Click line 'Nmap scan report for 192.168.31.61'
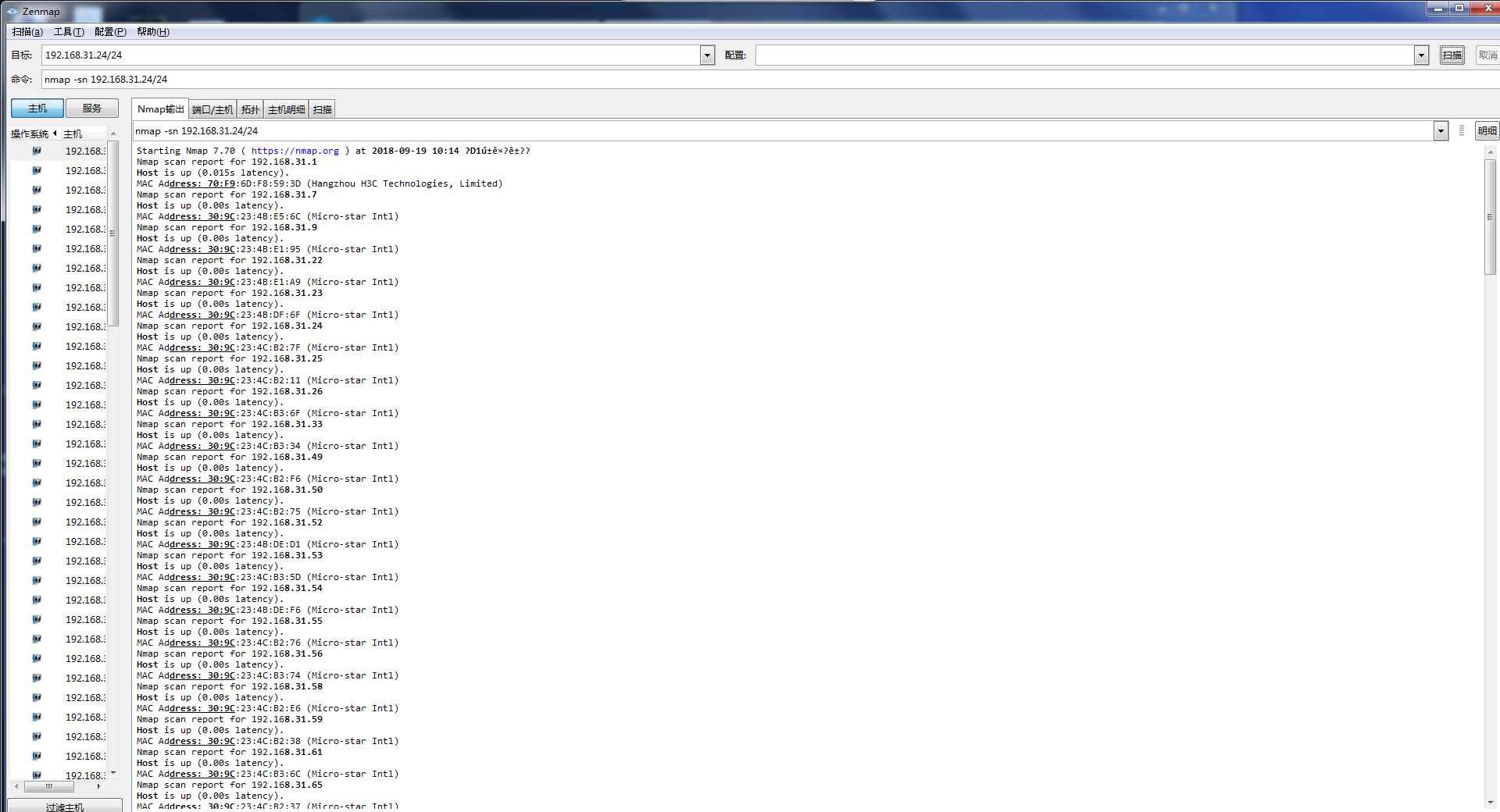The width and height of the screenshot is (1500, 812). click(230, 753)
